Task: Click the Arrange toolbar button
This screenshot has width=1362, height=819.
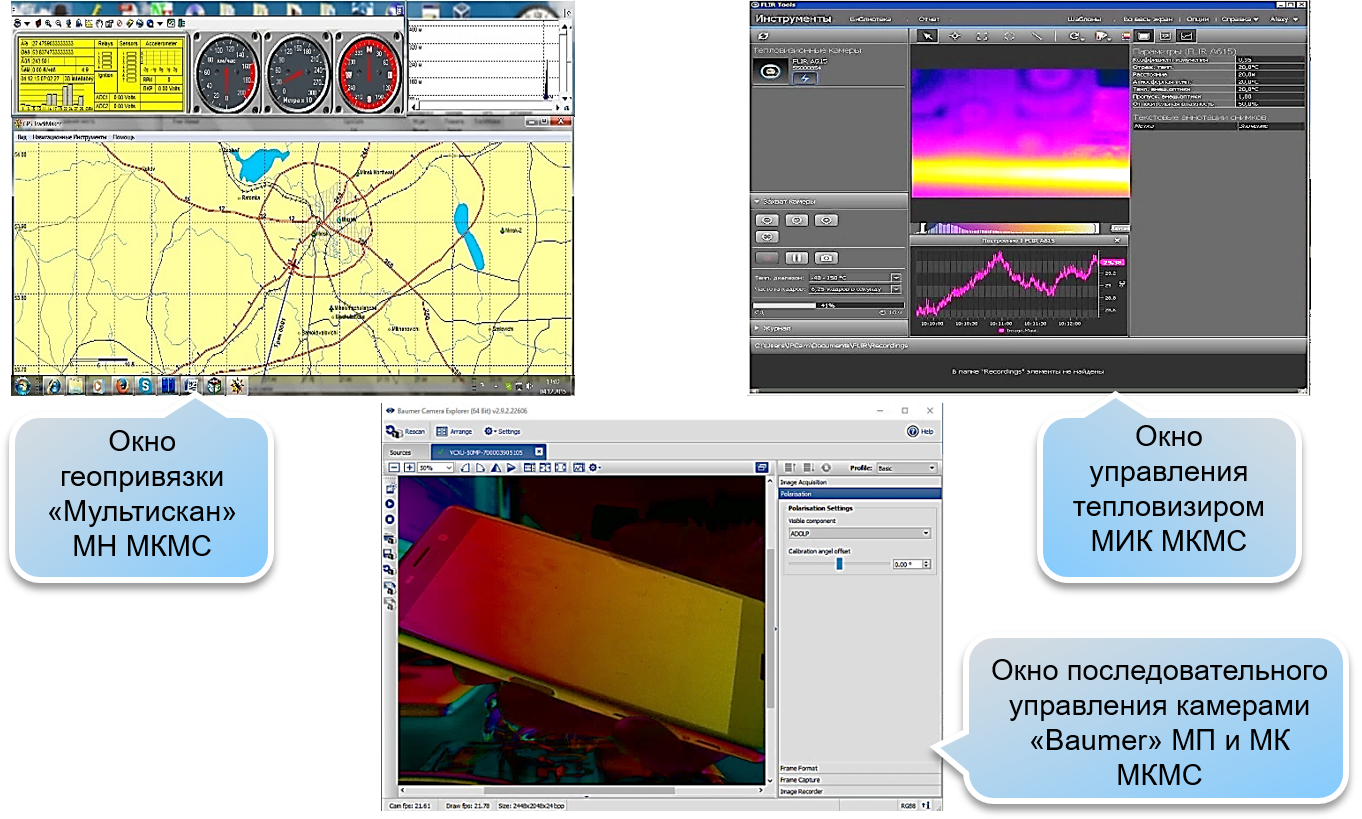Action: 455,431
